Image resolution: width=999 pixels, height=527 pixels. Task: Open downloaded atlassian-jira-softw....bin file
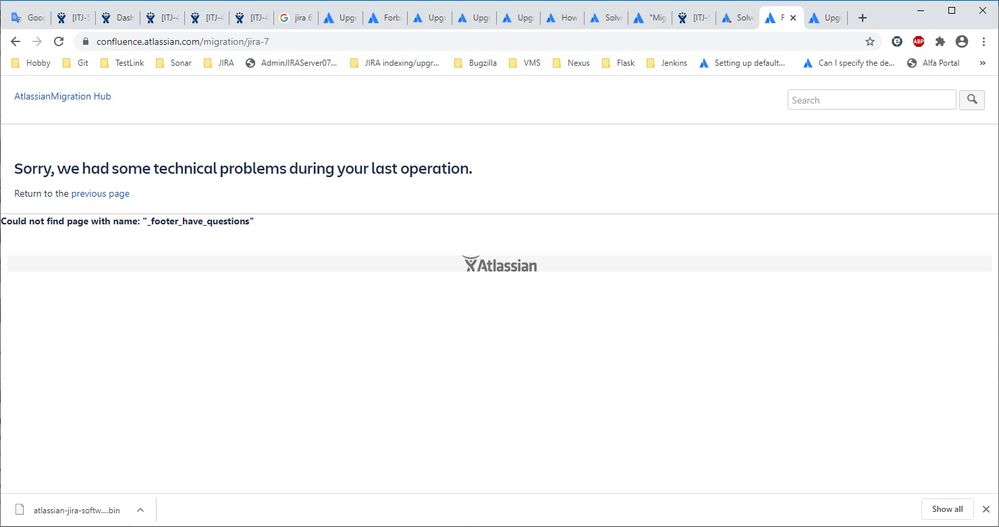[68, 510]
